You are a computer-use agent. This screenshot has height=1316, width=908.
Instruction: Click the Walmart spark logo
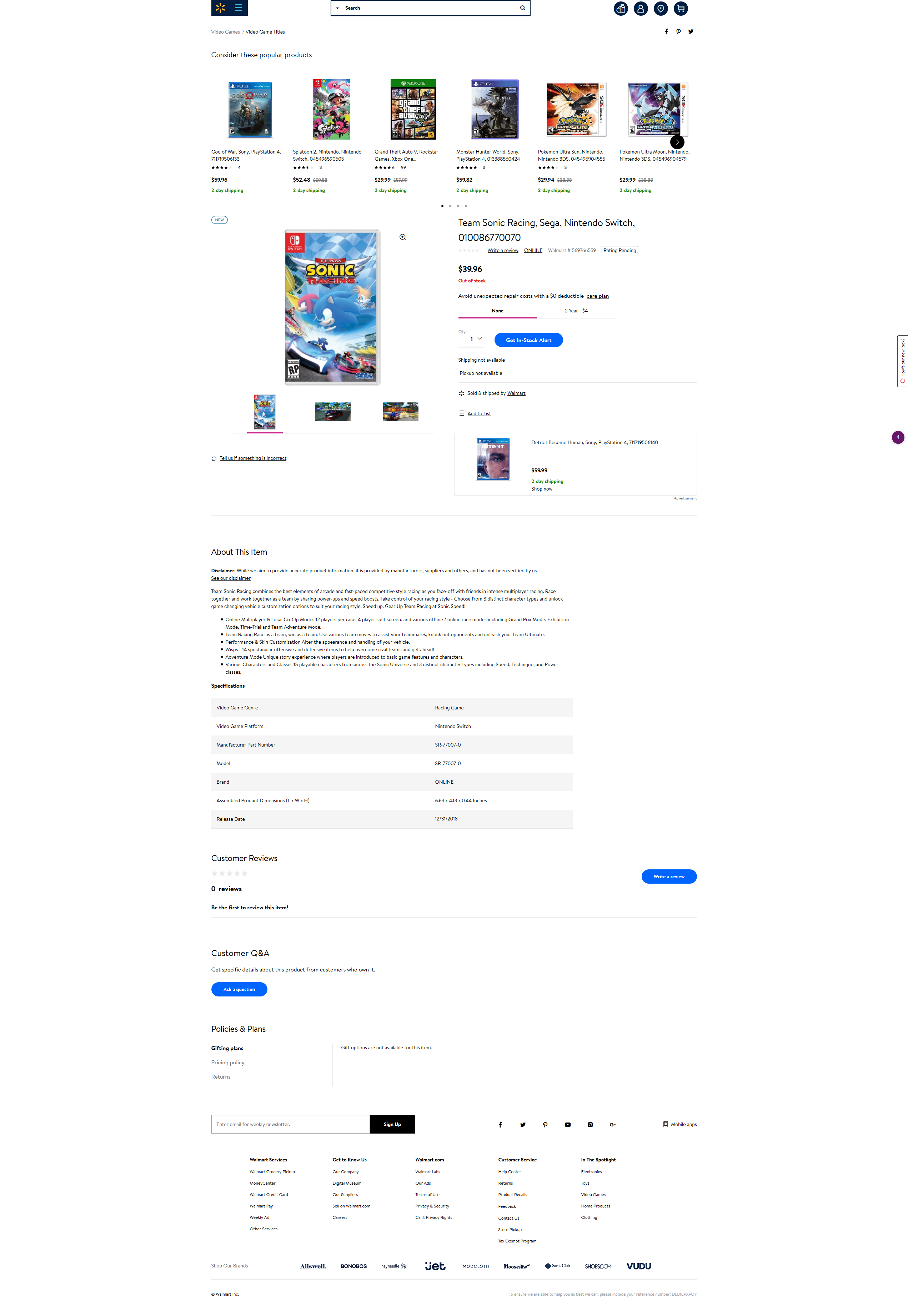point(220,8)
